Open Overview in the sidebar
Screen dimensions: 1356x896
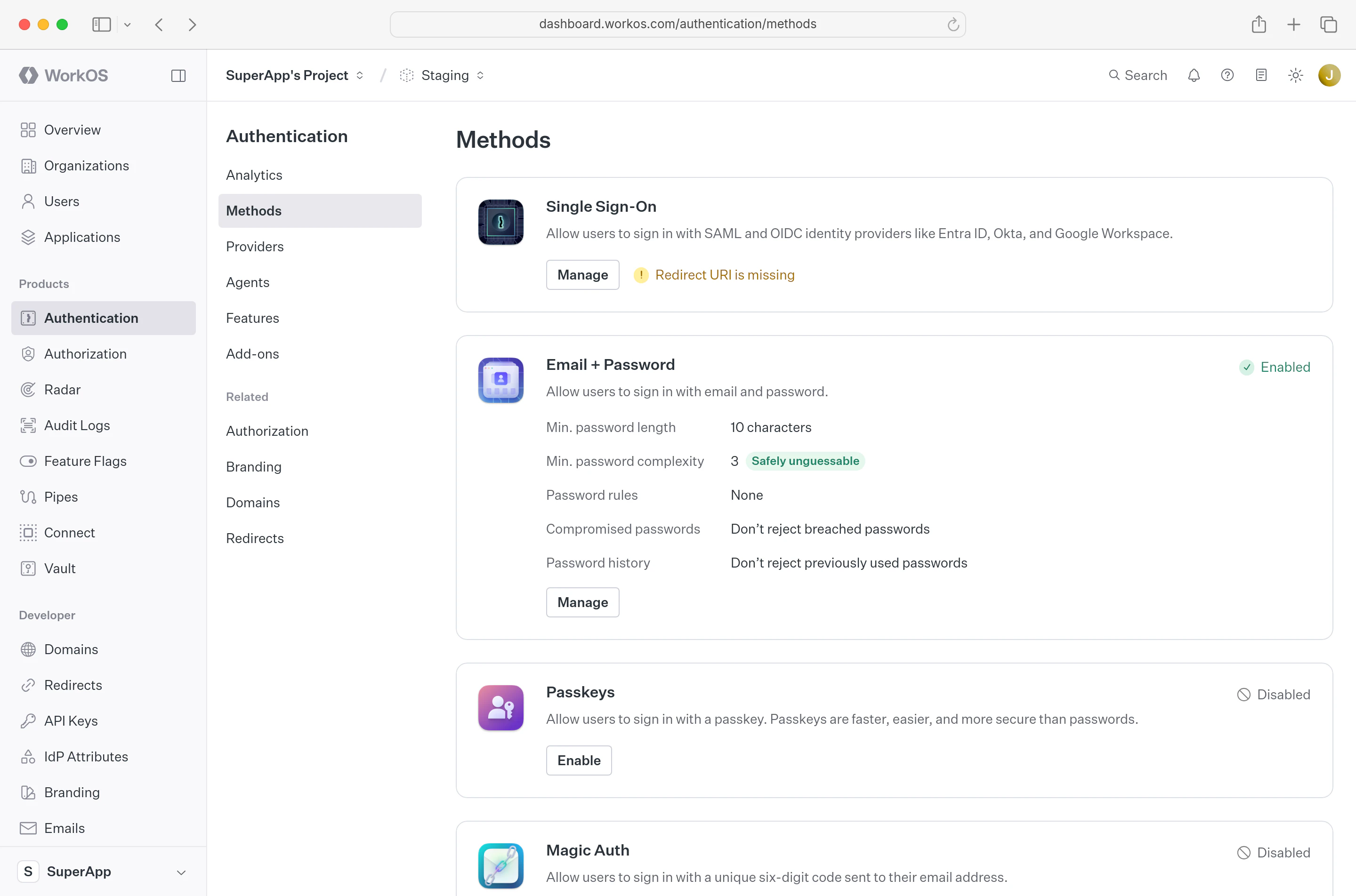(x=104, y=130)
